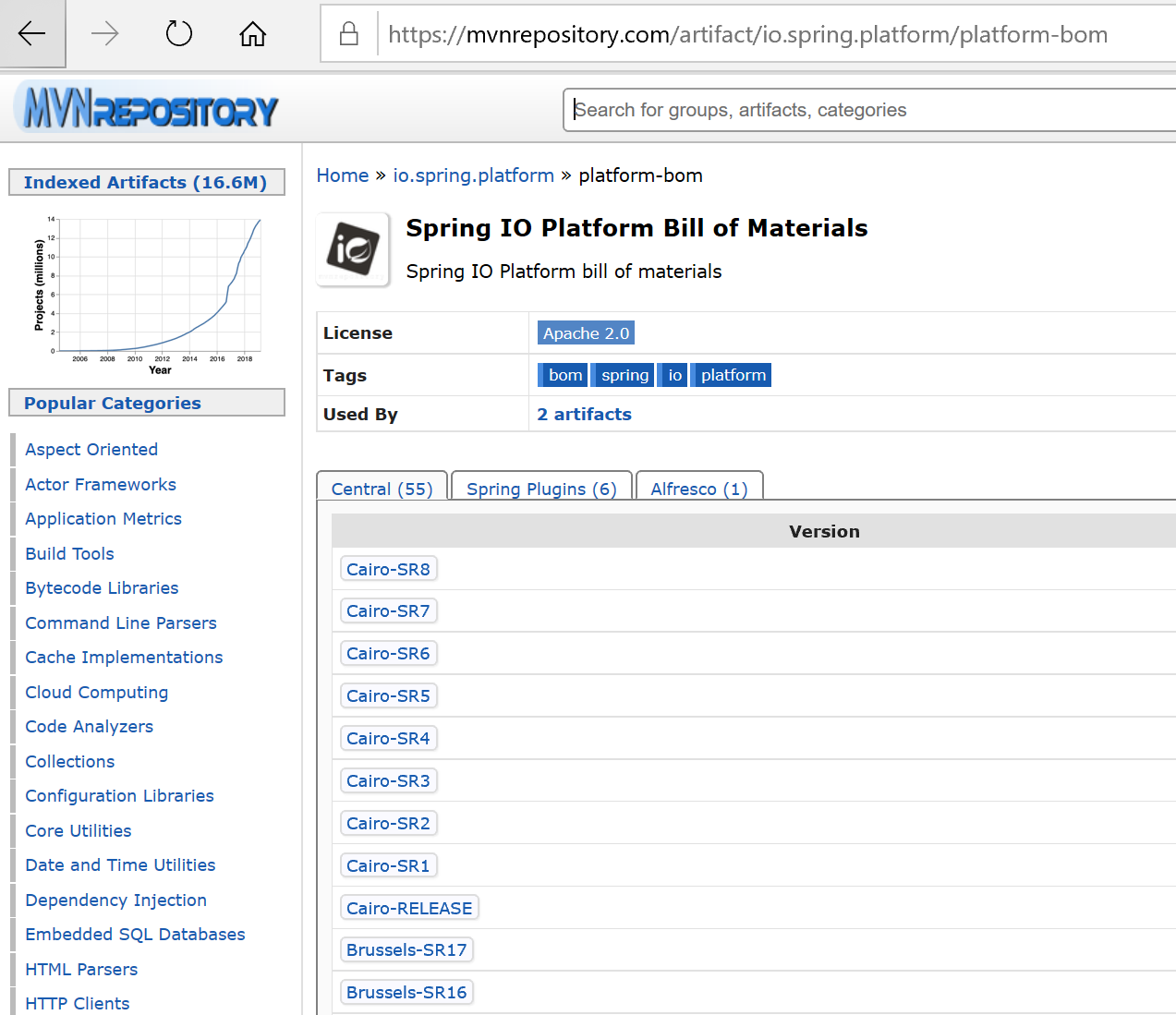1176x1015 pixels.
Task: Open version Cairo-SR2
Action: 388,823
